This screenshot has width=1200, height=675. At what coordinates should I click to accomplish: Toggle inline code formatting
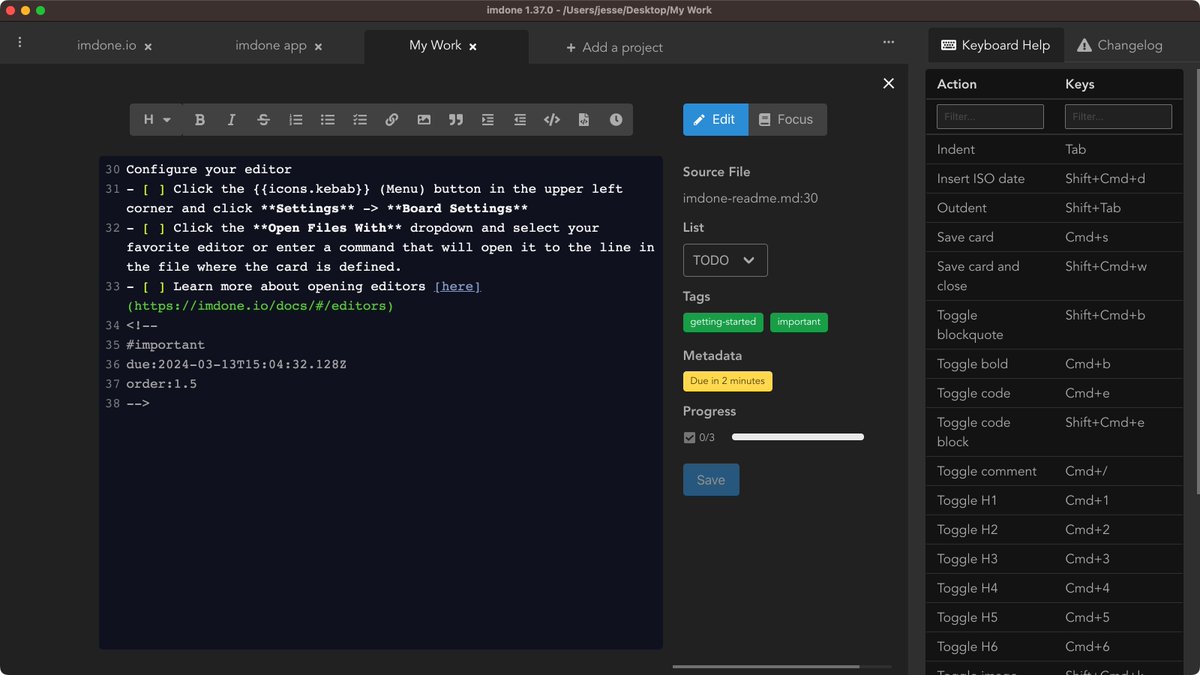click(x=552, y=120)
